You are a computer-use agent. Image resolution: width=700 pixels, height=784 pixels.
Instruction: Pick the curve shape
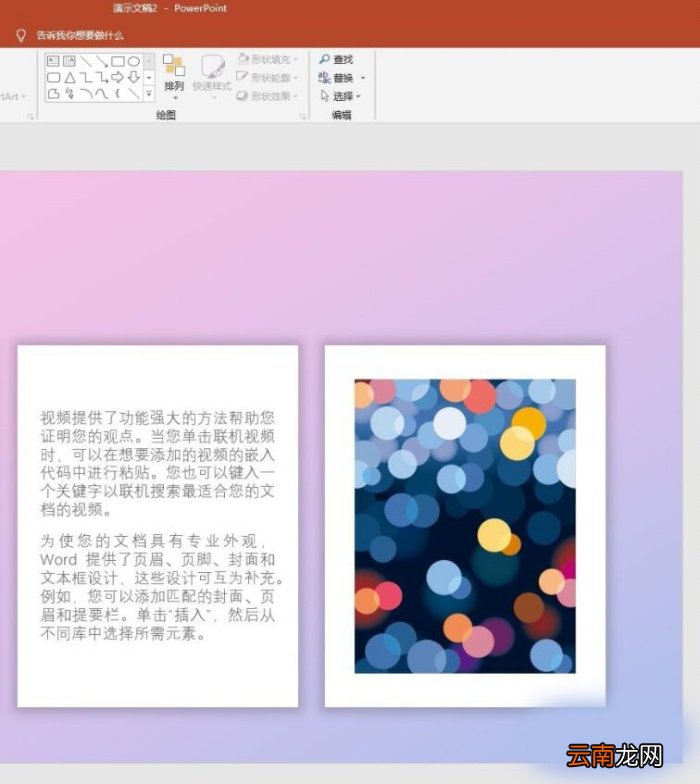102,94
